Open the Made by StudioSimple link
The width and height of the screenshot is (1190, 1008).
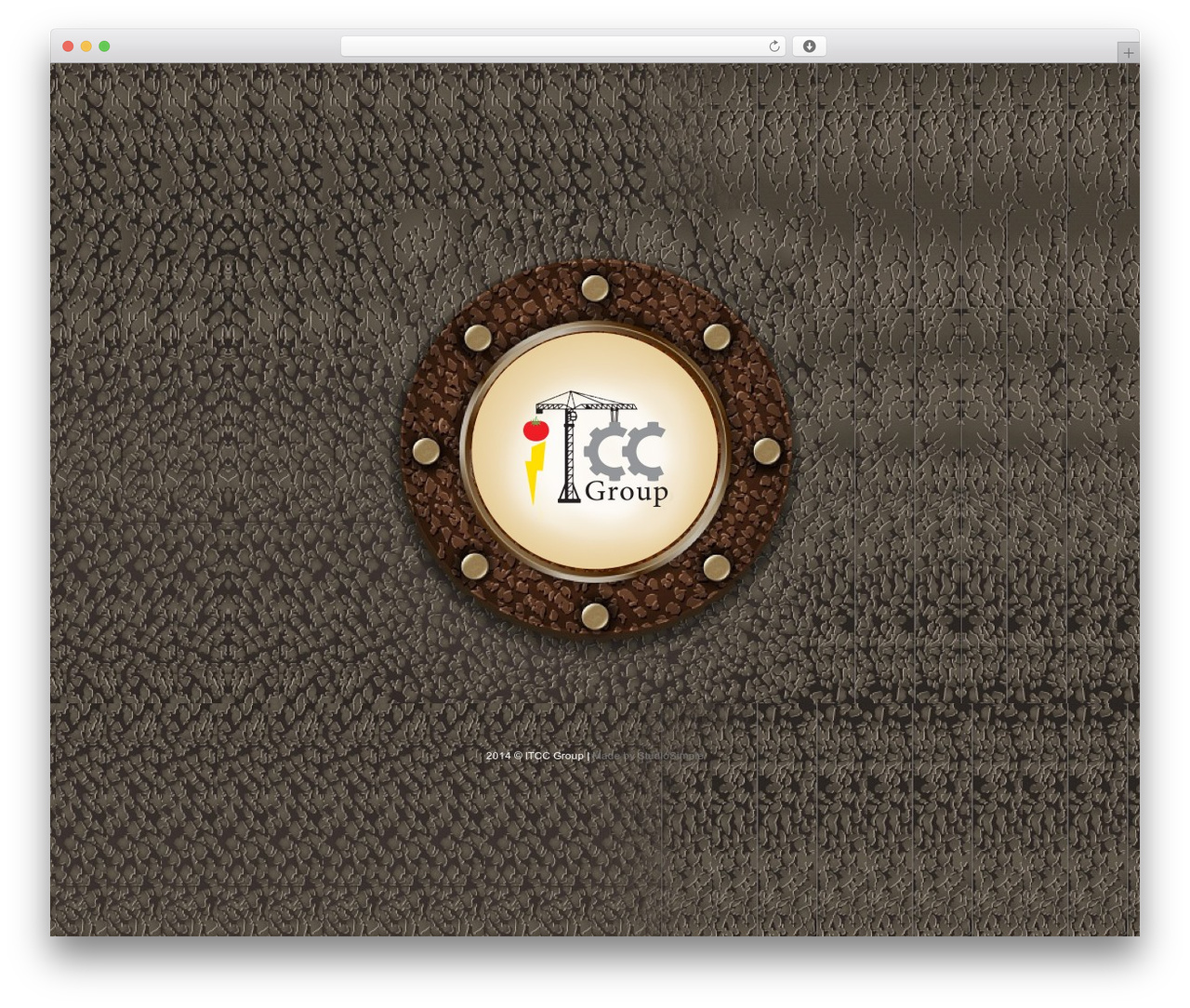pyautogui.click(x=649, y=756)
